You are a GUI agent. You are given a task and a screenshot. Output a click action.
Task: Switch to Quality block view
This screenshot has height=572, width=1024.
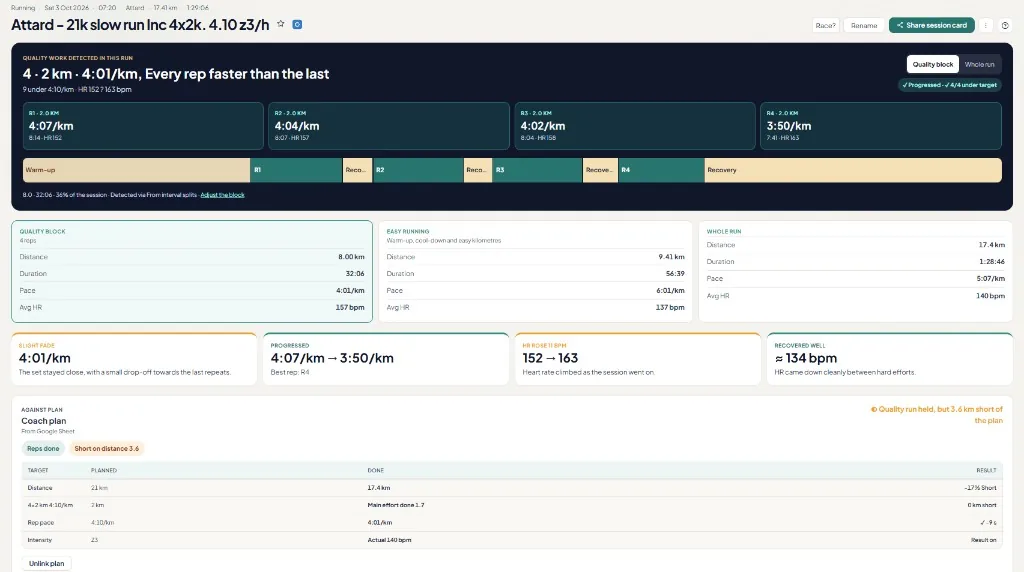(x=933, y=64)
